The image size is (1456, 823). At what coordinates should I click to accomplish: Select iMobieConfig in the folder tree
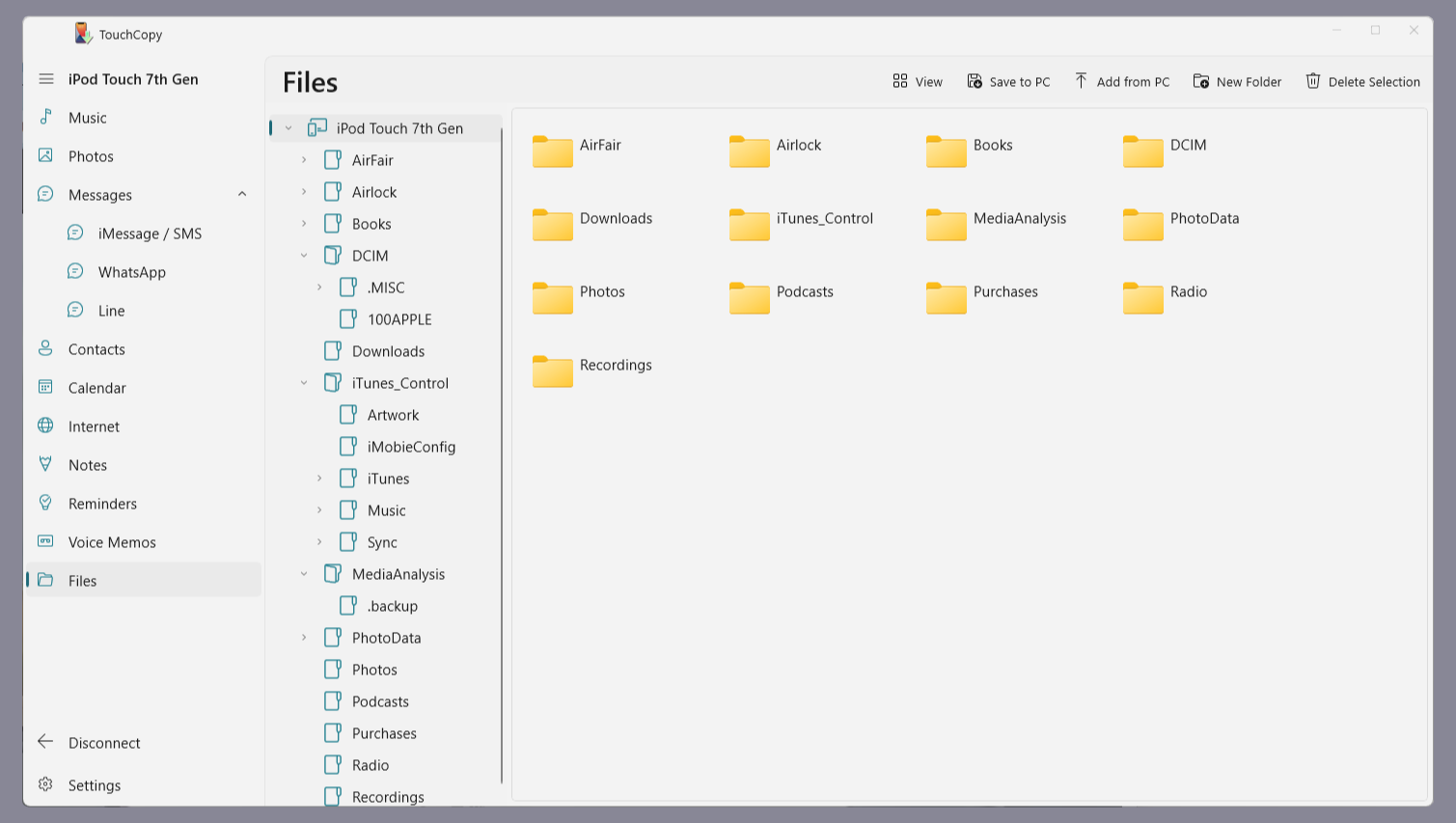click(x=411, y=447)
